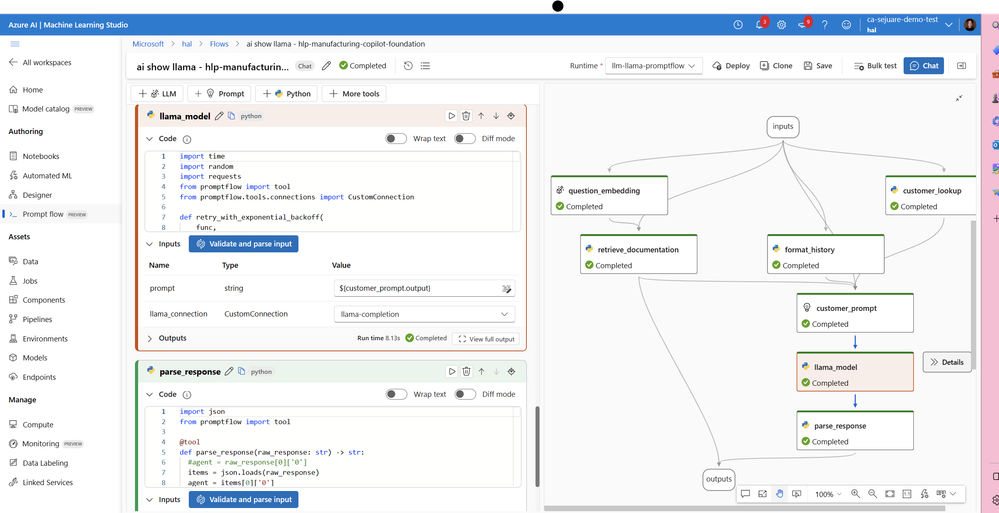Add a Python node
This screenshot has width=999, height=513.
pos(285,94)
